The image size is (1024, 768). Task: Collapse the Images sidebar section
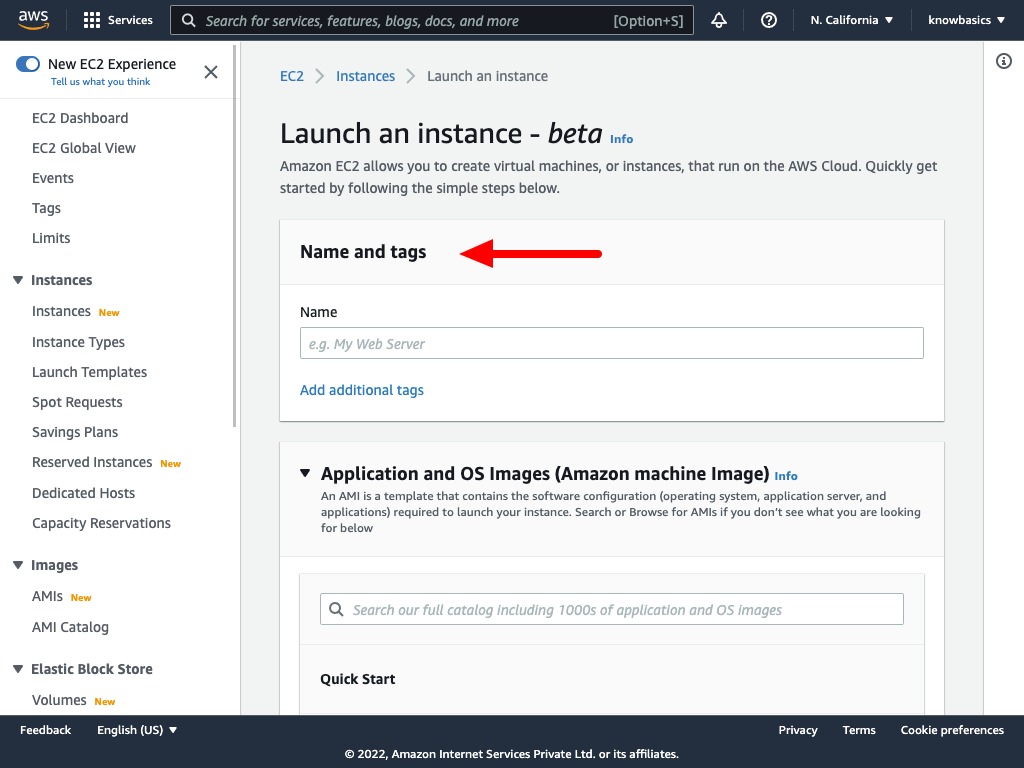[x=18, y=565]
